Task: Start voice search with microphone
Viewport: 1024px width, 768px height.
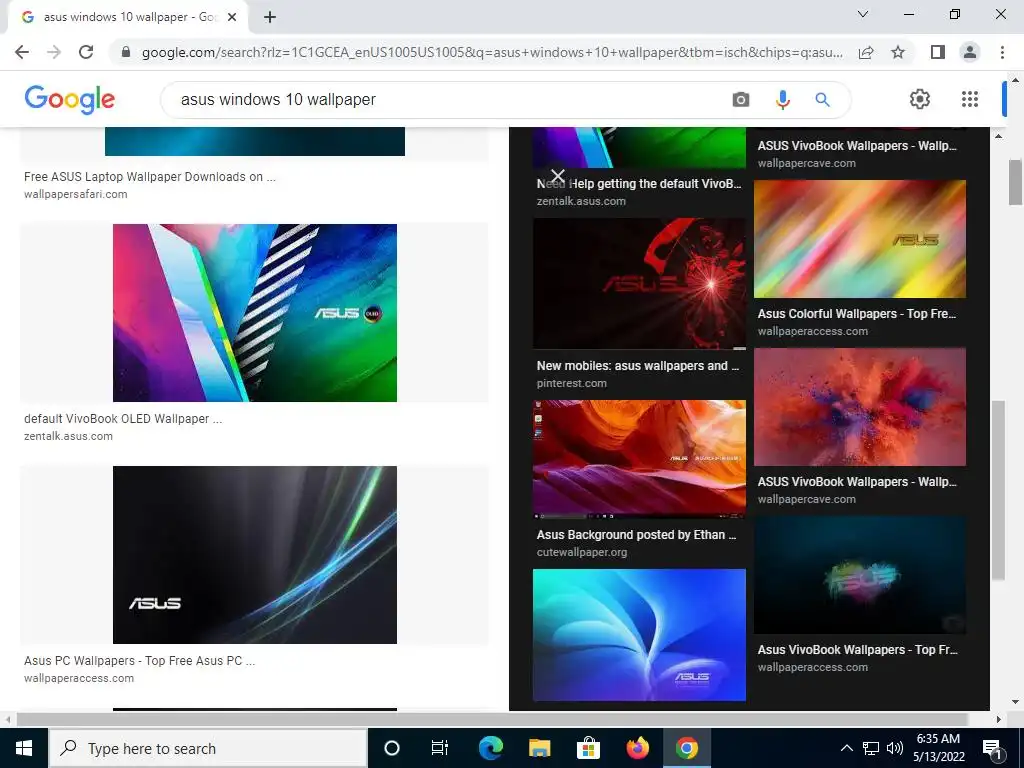Action: point(782,99)
